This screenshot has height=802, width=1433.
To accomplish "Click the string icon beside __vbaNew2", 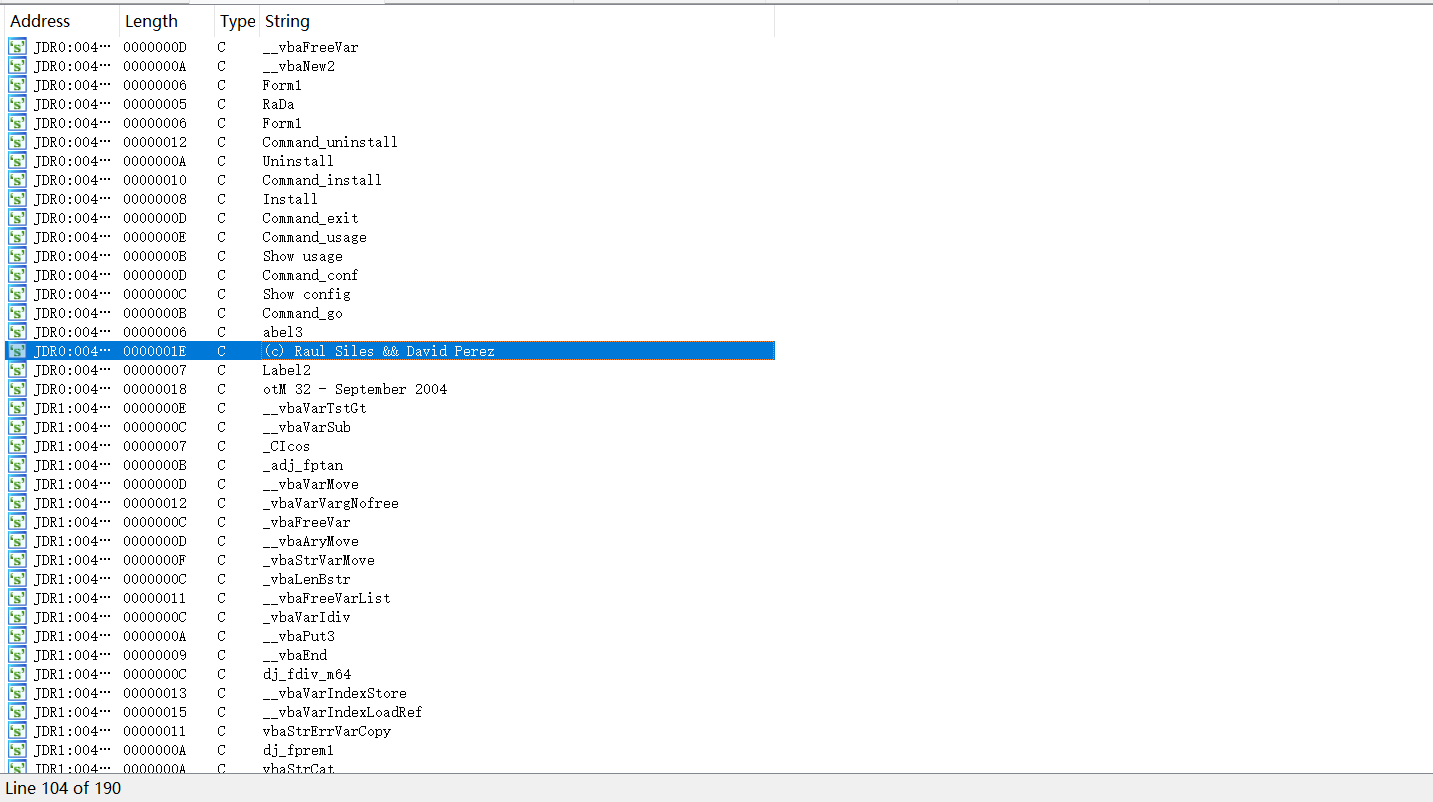I will coord(17,66).
